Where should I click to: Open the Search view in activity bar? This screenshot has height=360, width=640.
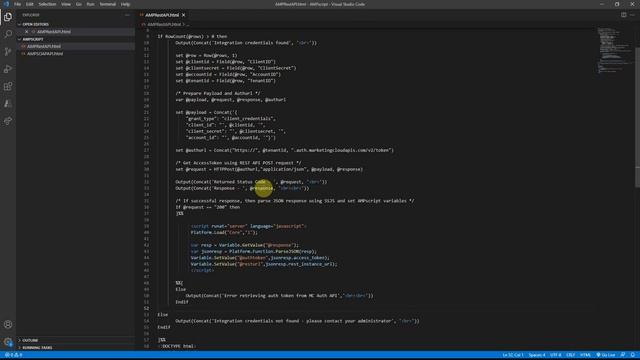[x=8, y=34]
